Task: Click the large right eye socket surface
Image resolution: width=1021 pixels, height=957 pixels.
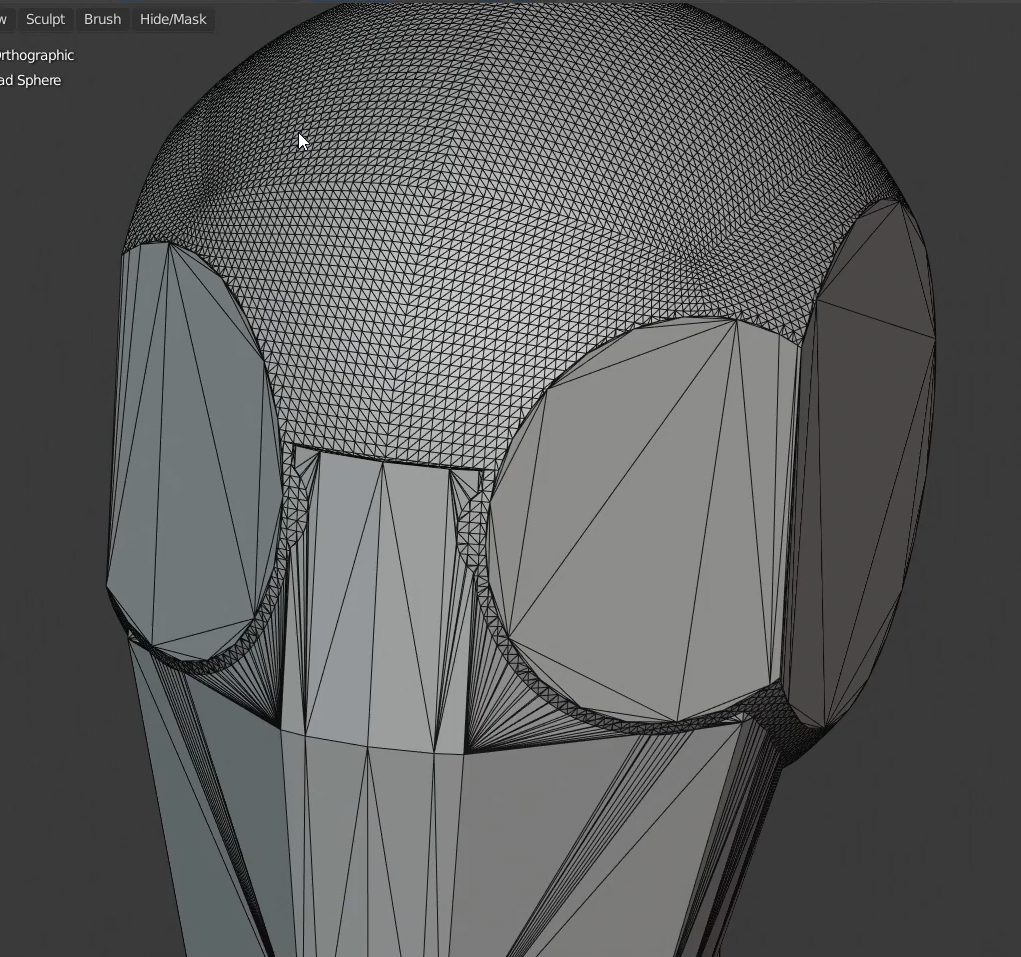Action: [640, 520]
